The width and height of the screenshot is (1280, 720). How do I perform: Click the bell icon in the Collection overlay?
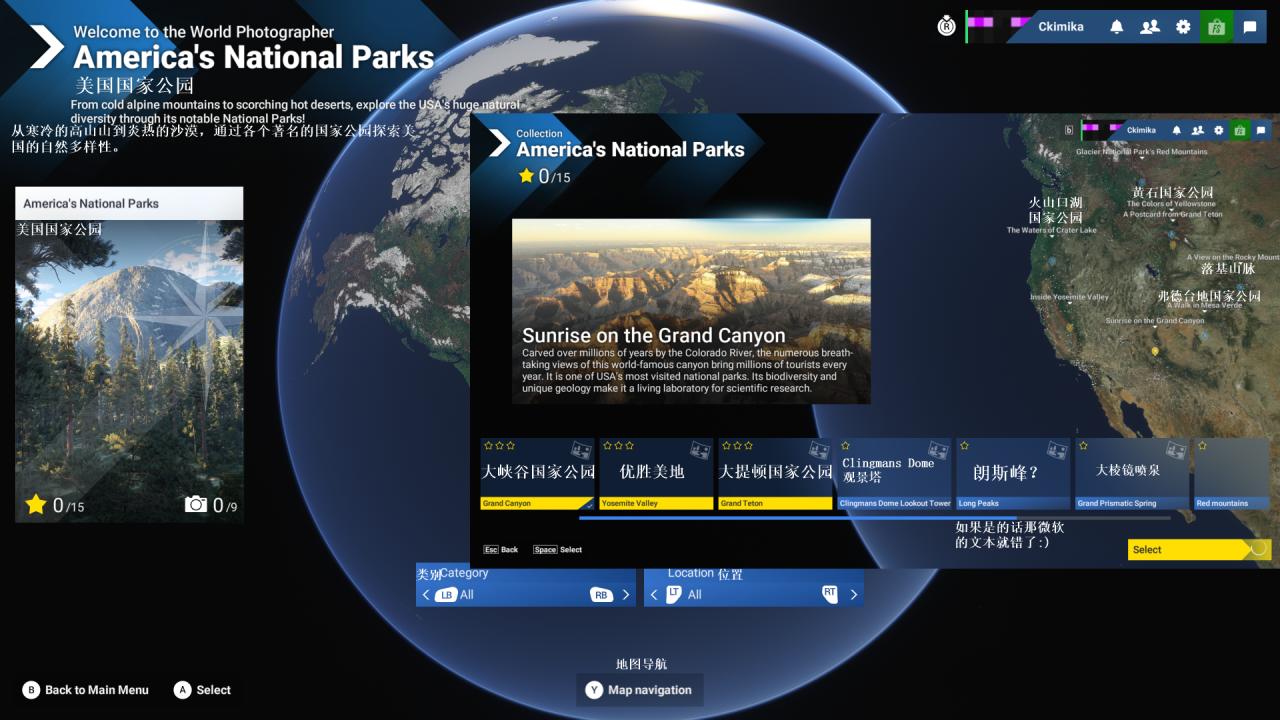(x=1177, y=130)
